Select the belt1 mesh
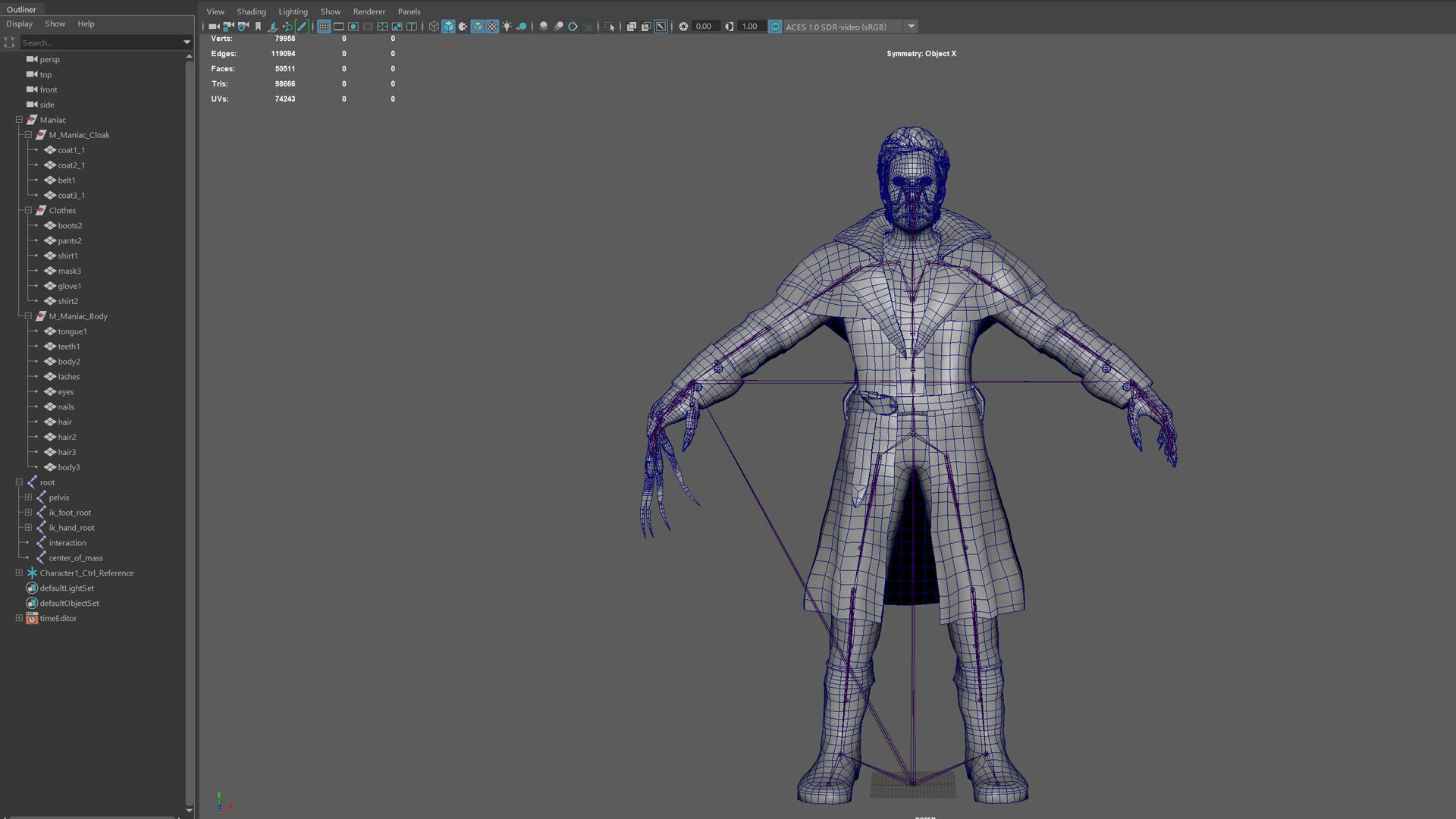The image size is (1456, 819). [x=67, y=180]
